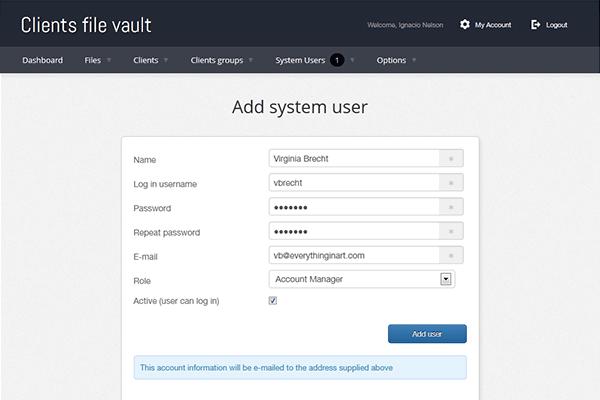Click the System Users notification badge
The image size is (600, 400).
[x=337, y=60]
